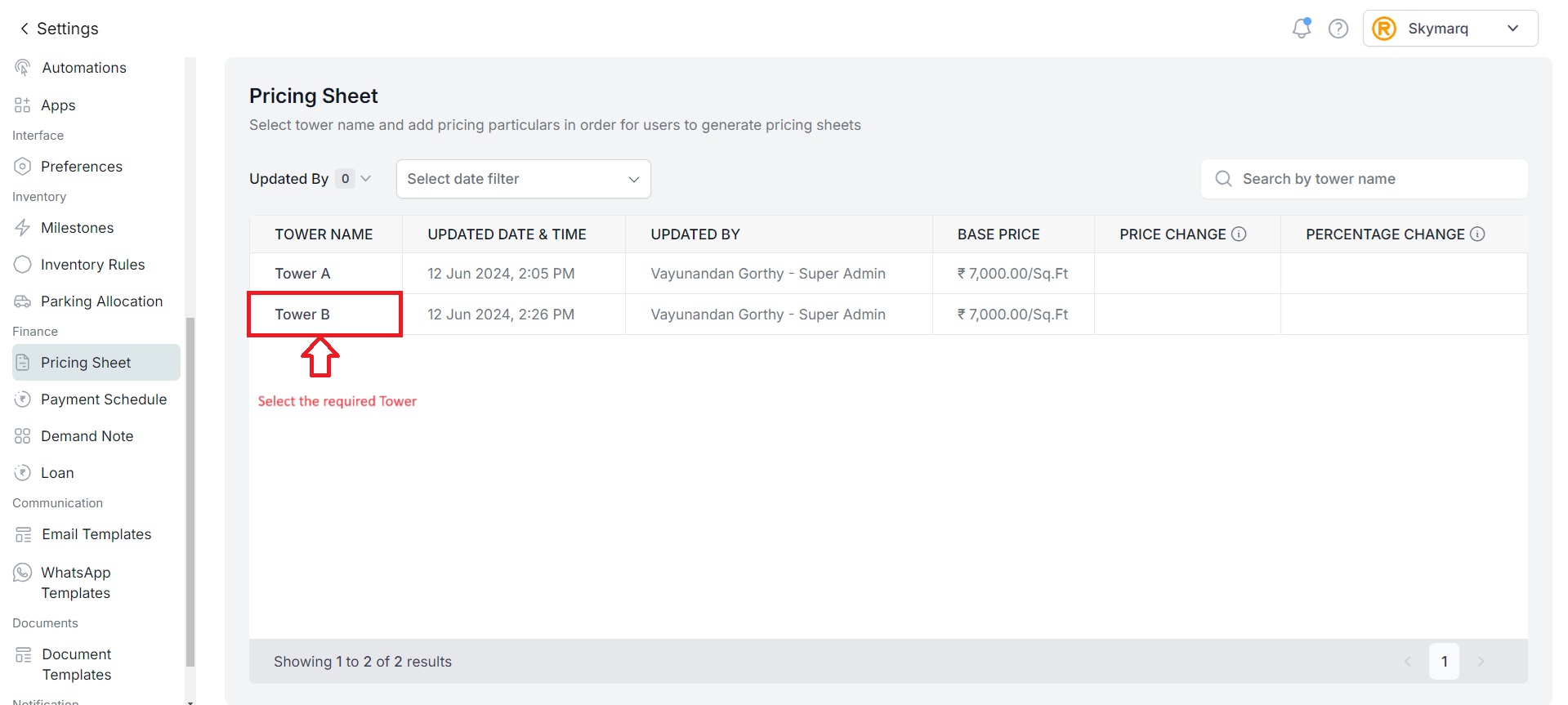This screenshot has height=705, width=1568.
Task: Open the notifications bell icon
Action: click(x=1302, y=29)
